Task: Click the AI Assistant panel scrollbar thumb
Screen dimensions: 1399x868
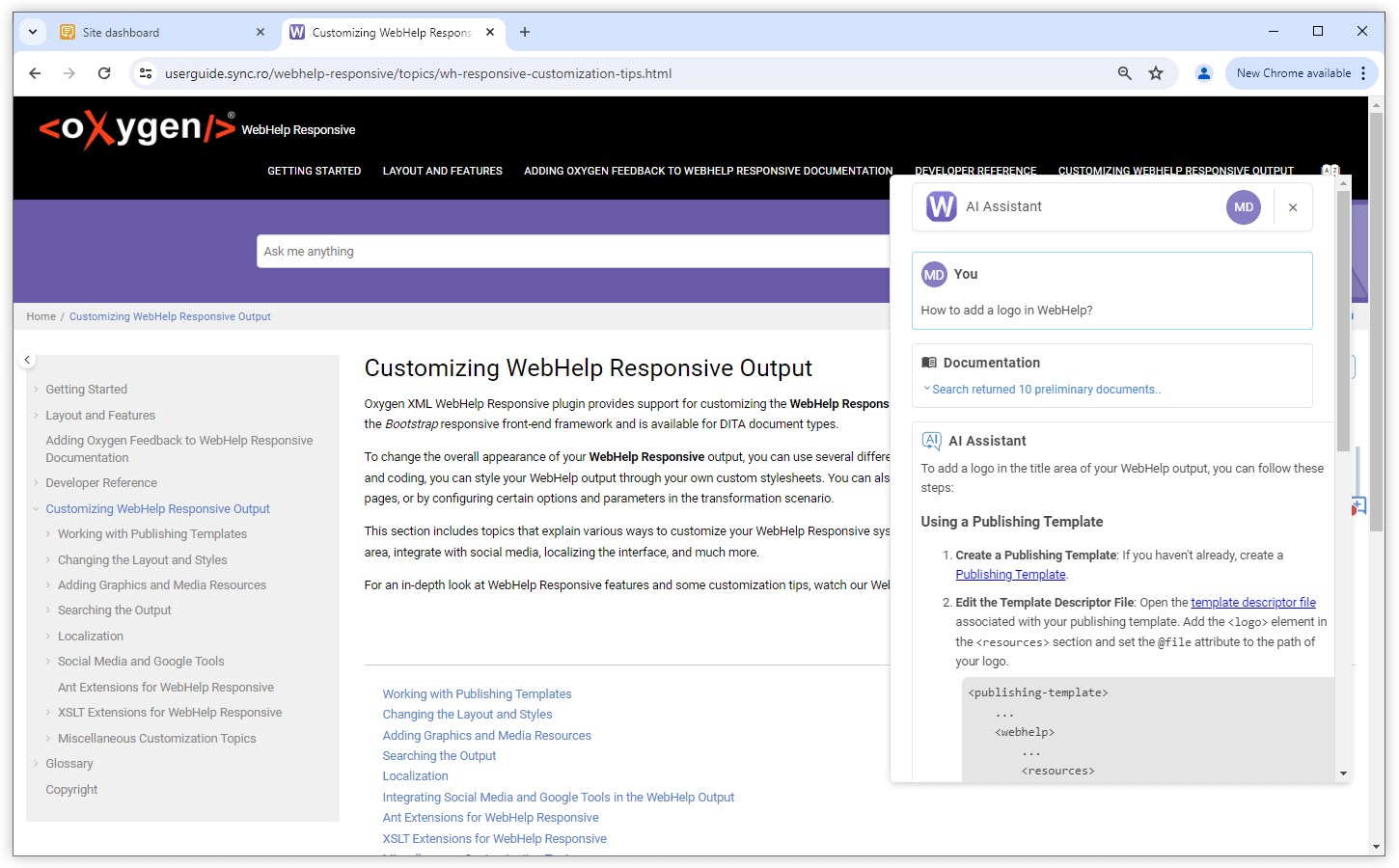Action: [1343, 320]
